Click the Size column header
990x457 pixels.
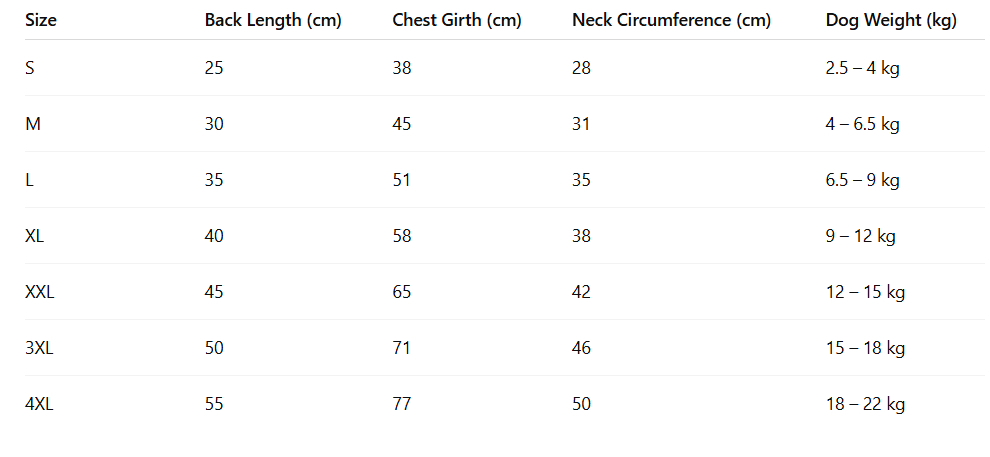(41, 20)
